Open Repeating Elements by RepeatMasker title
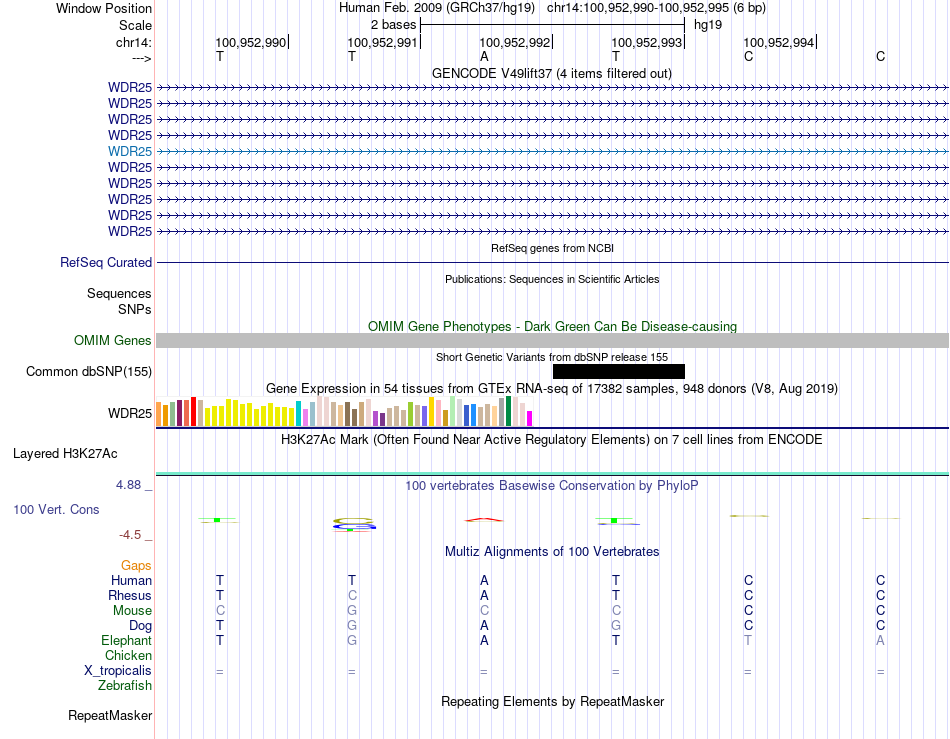Image resolution: width=950 pixels, height=739 pixels. [552, 701]
